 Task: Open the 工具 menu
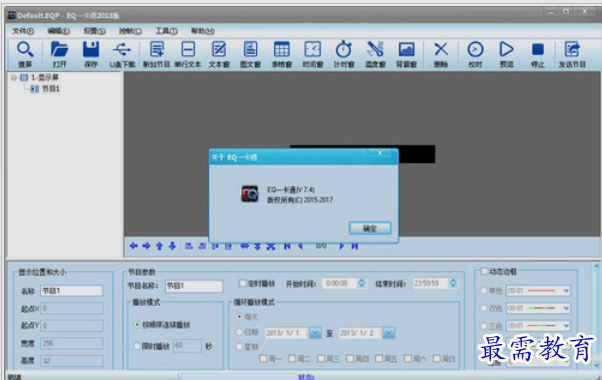tap(166, 31)
